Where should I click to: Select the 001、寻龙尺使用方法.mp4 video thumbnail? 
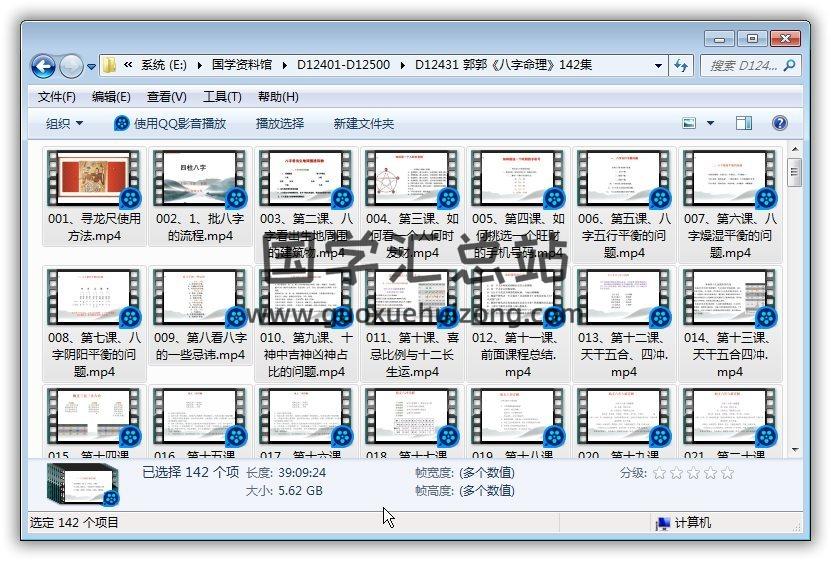coord(94,179)
